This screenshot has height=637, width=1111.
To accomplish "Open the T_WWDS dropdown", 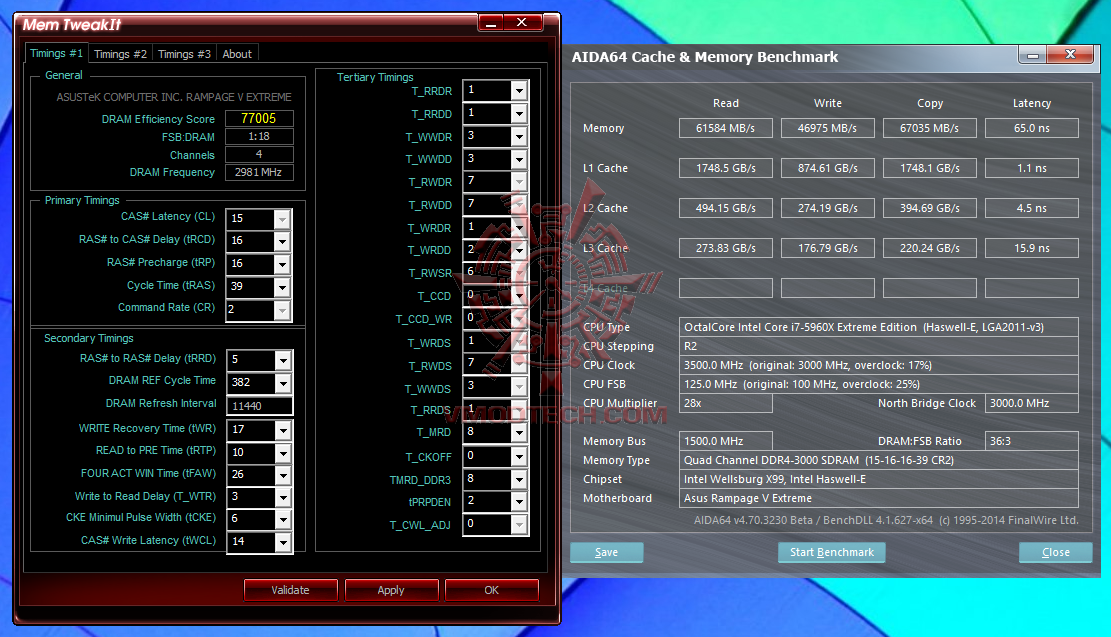I will click(x=519, y=387).
